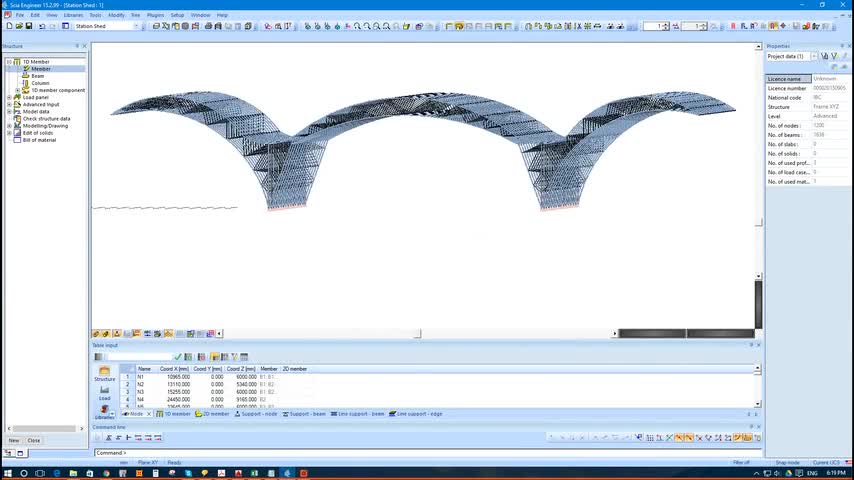Click the Structure table input category icon
854x480 pixels.
pyautogui.click(x=105, y=374)
